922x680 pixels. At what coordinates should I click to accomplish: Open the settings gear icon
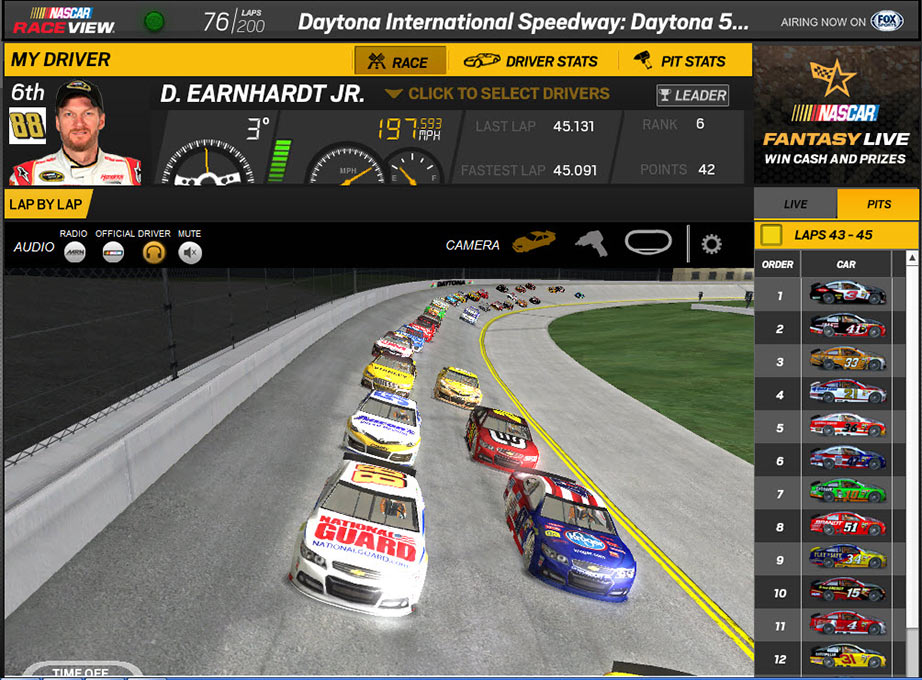pyautogui.click(x=712, y=243)
